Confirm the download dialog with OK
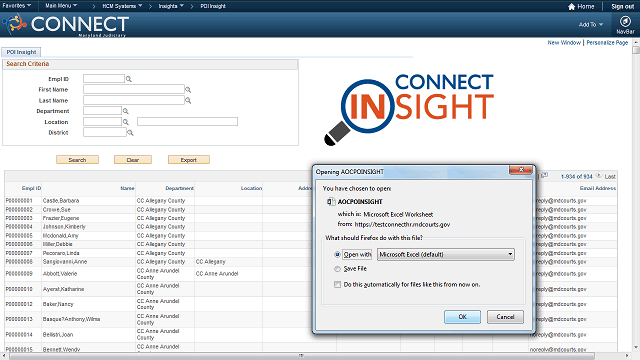The height and width of the screenshot is (360, 640). (462, 317)
